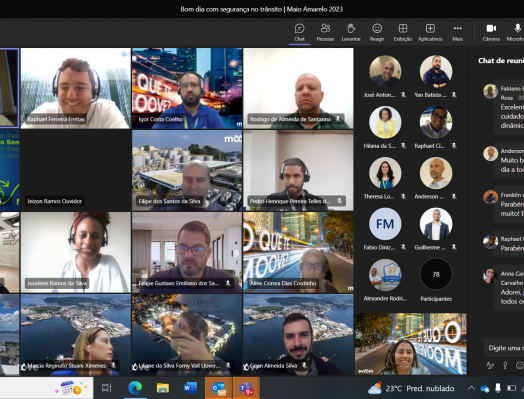Screen dimensions: 524x399
Task: Open Exibição view options
Action: 403,32
